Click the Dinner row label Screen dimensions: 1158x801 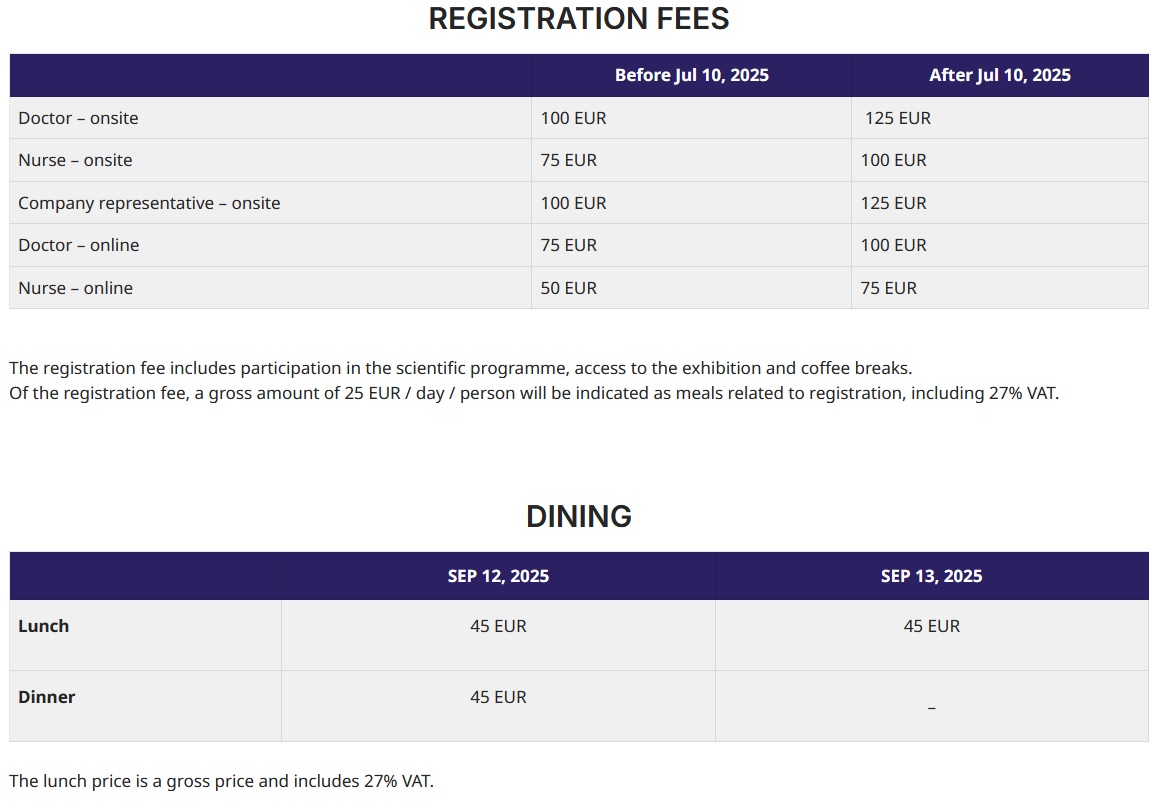coord(47,697)
